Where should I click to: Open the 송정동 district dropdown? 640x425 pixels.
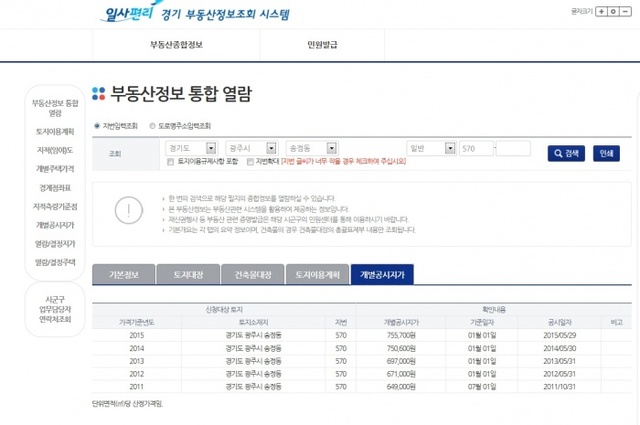(312, 148)
